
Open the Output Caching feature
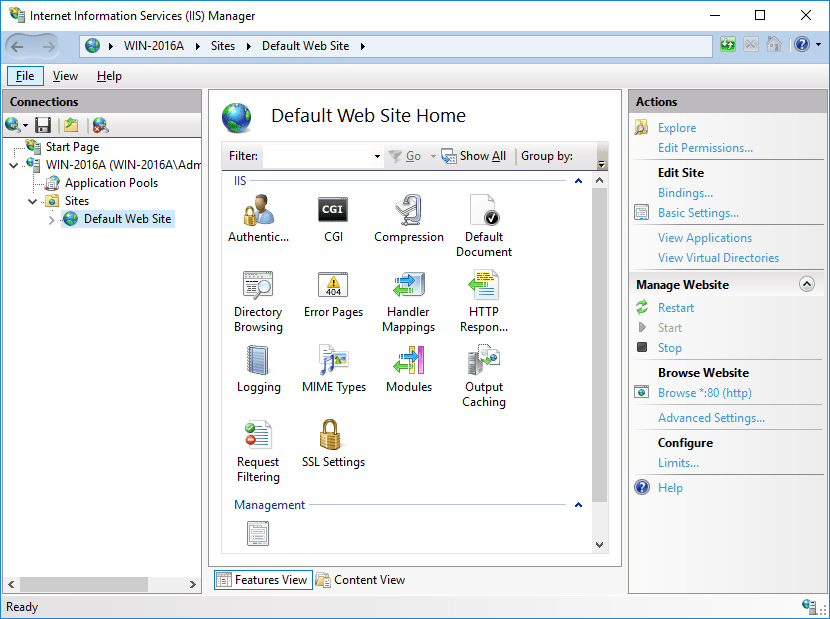483,361
